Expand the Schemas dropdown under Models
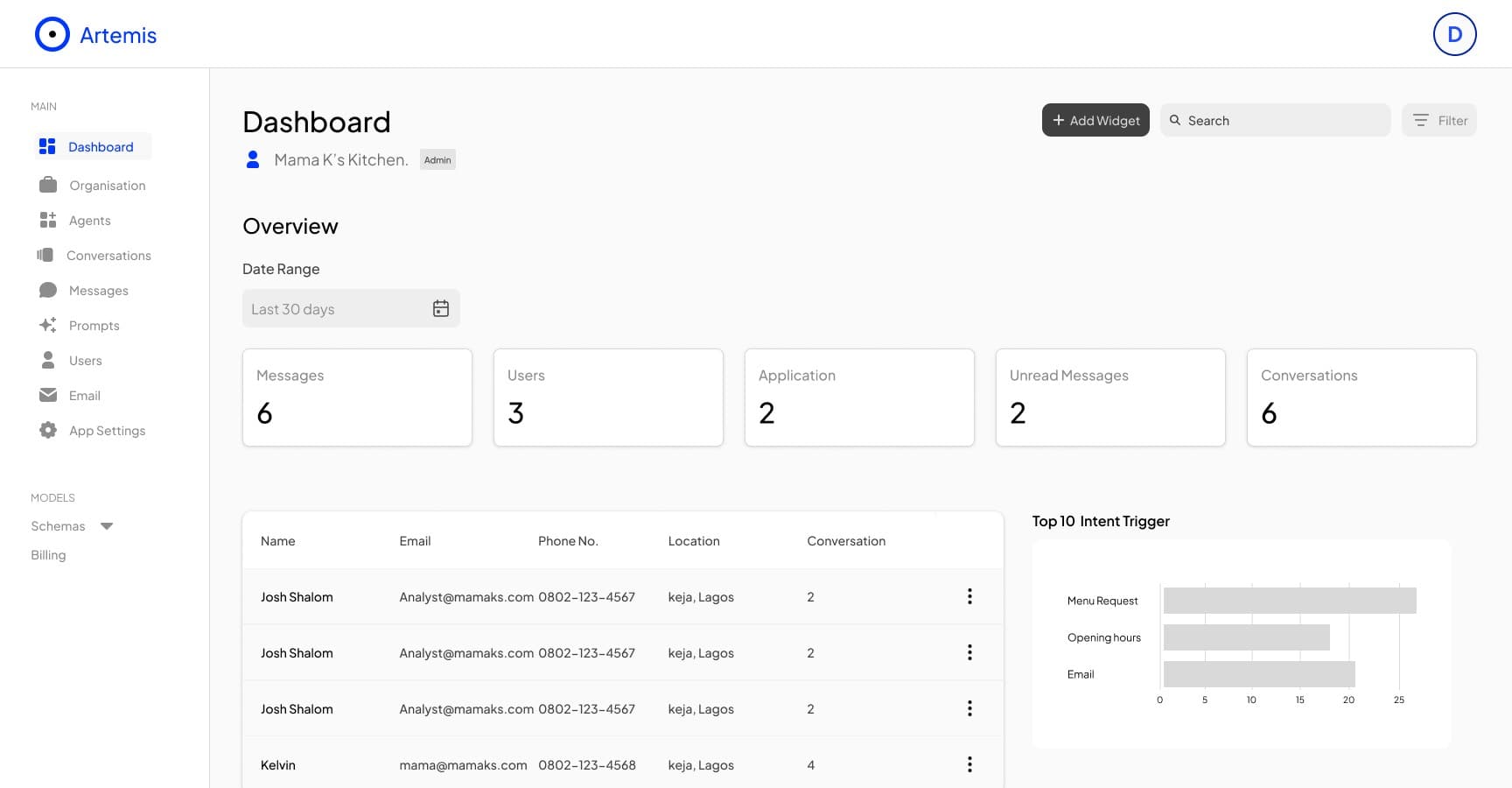 [106, 525]
